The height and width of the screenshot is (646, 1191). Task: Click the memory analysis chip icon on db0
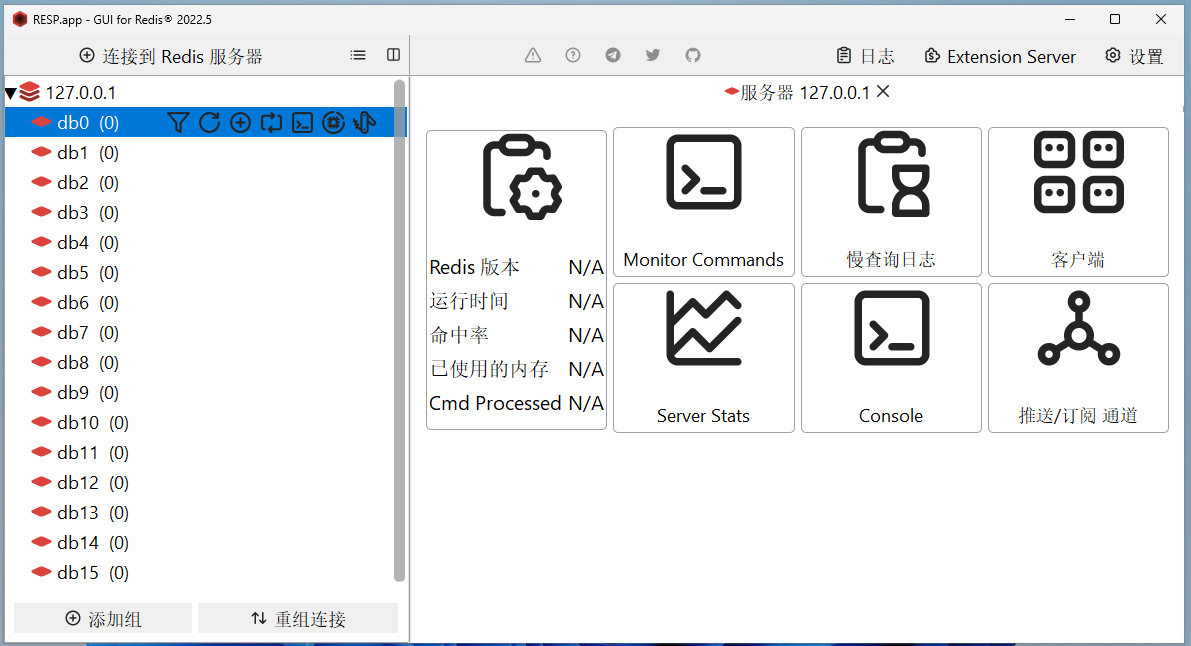[333, 123]
